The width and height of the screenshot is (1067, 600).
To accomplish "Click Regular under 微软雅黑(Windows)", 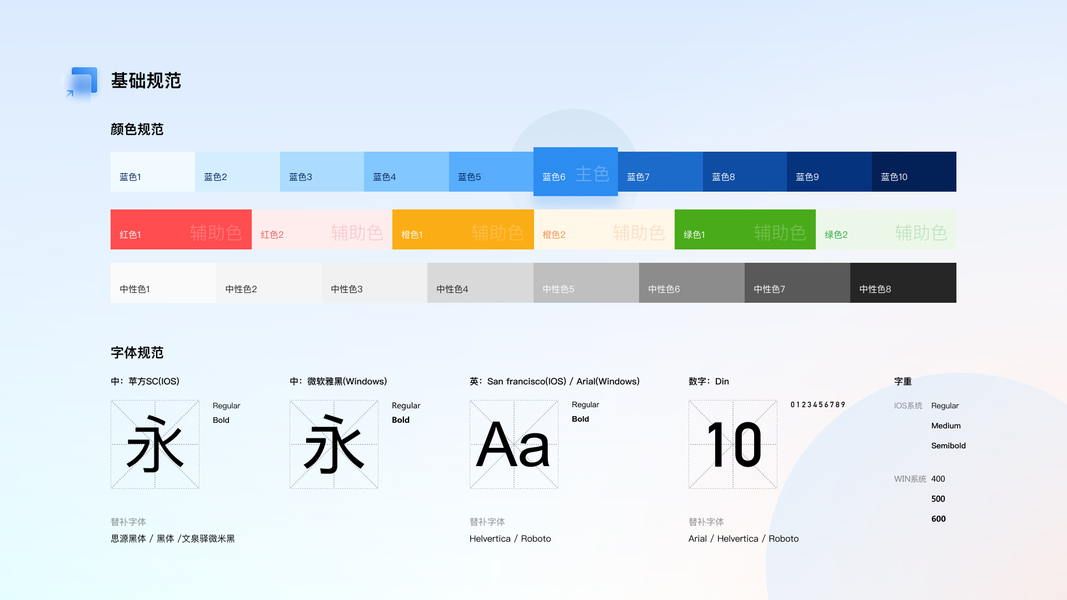I will pos(406,405).
